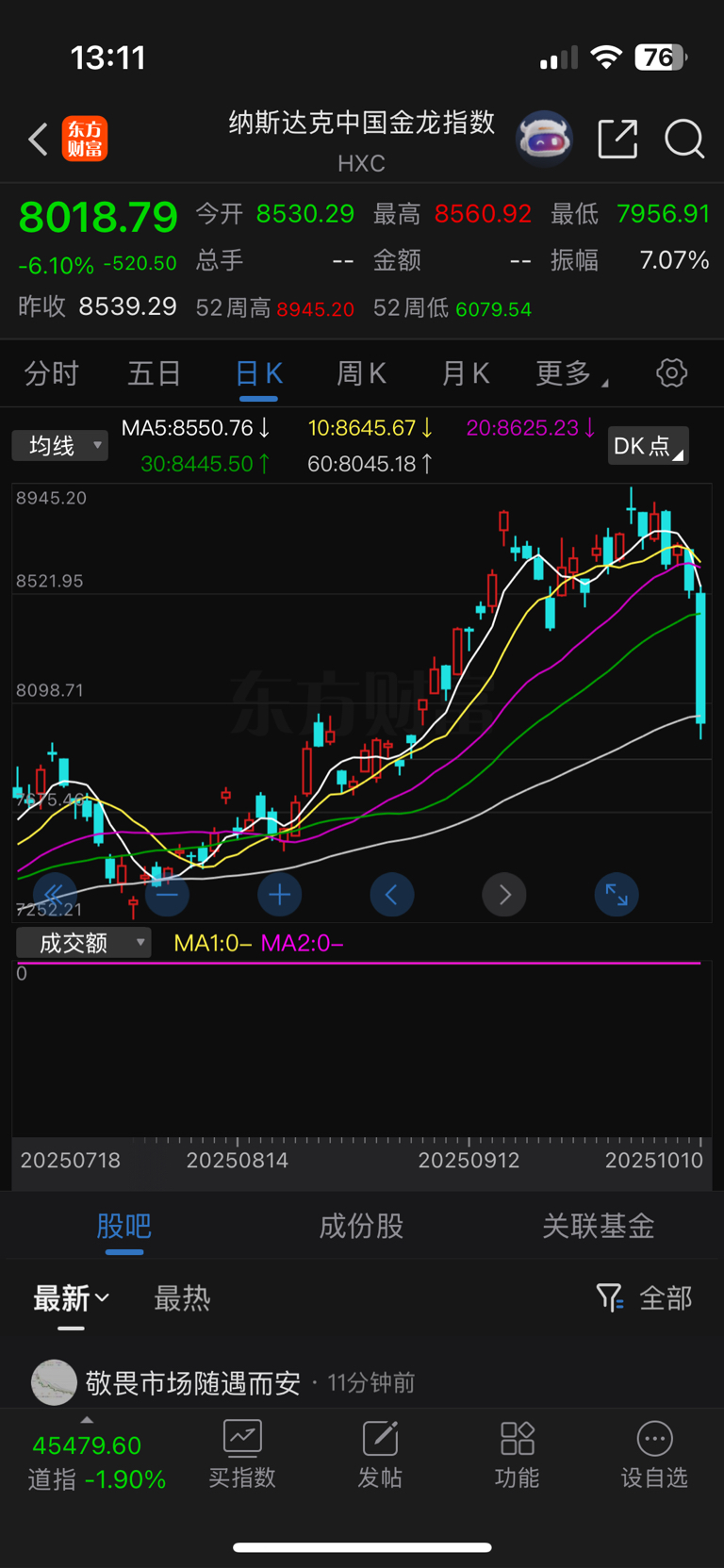Tap the index title 纳斯达克中国金龙指数
724x1568 pixels.
pyautogui.click(x=362, y=123)
